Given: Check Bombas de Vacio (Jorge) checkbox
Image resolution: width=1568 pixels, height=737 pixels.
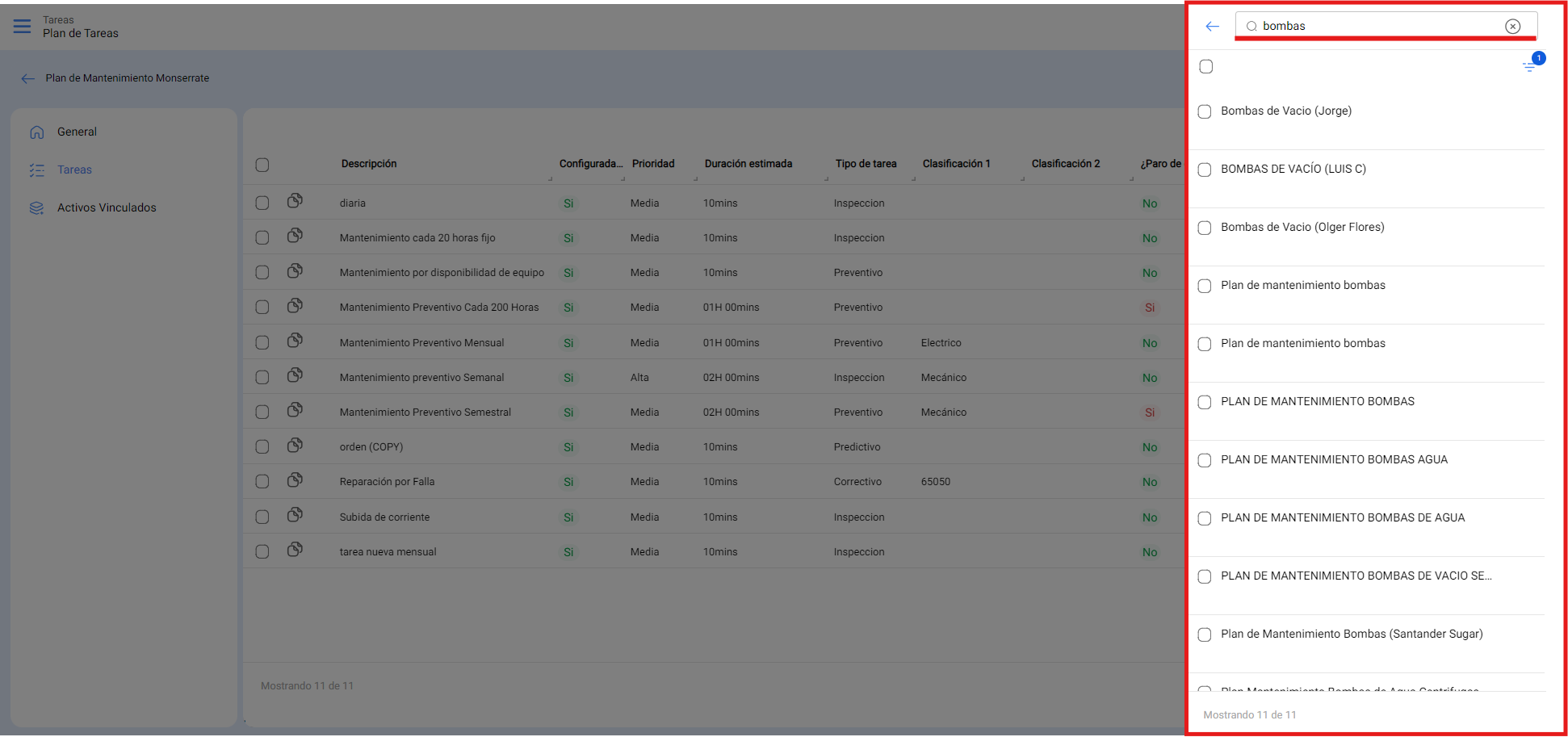Looking at the screenshot, I should click(x=1205, y=111).
